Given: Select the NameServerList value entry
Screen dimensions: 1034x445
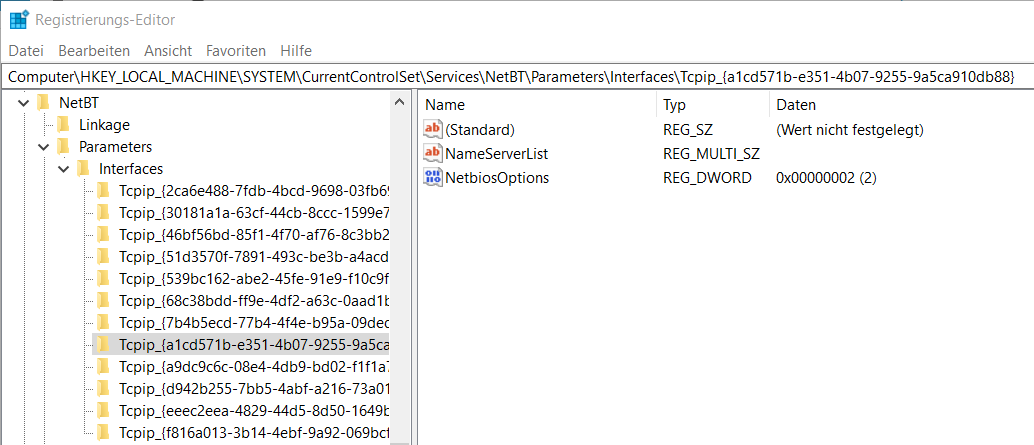Looking at the screenshot, I should [x=497, y=154].
